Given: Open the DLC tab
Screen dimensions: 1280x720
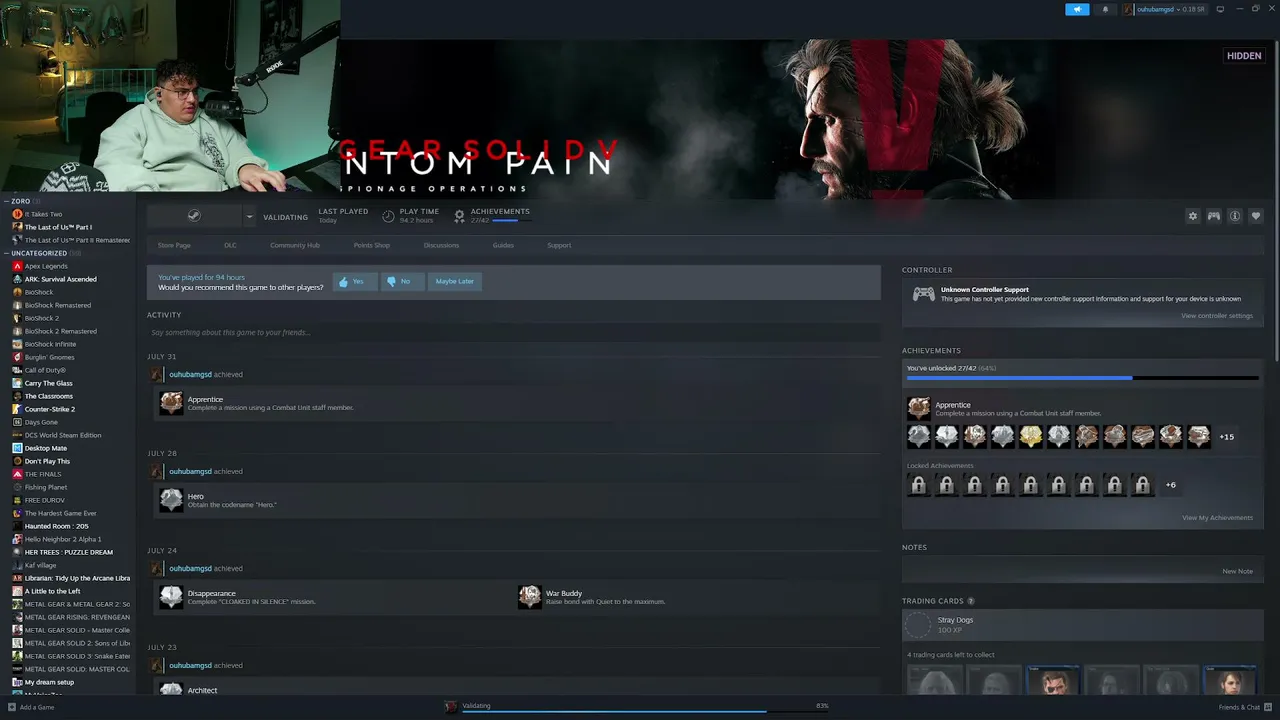Looking at the screenshot, I should (x=230, y=245).
